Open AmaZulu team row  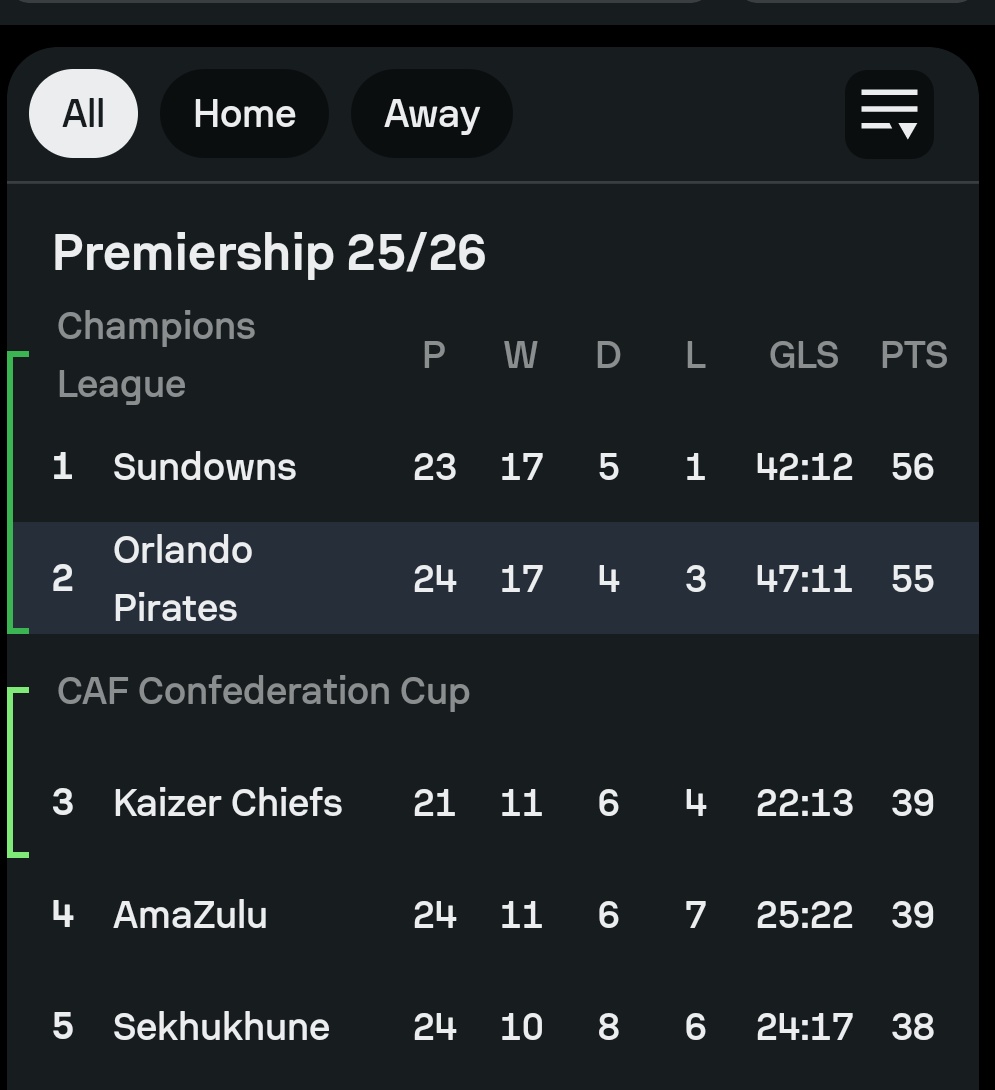(x=496, y=914)
